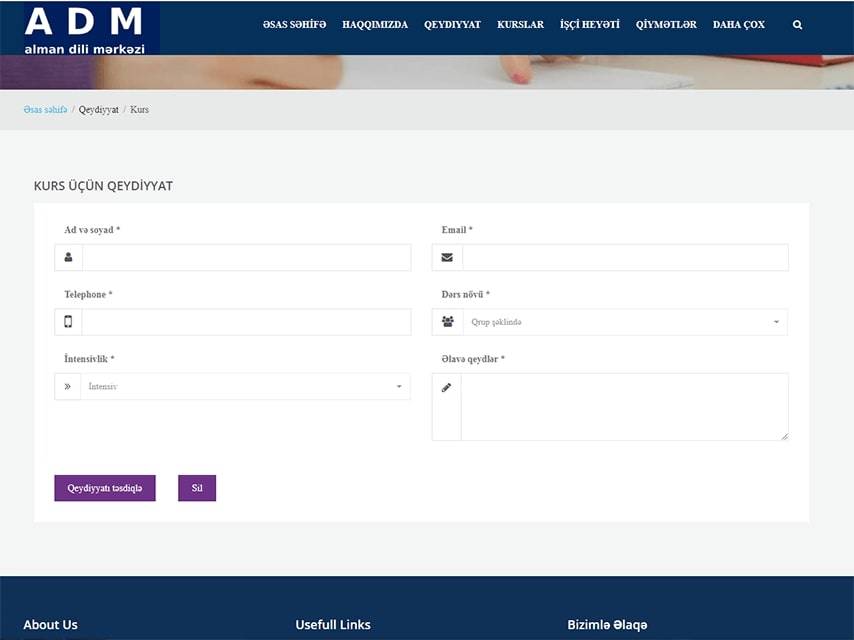
Task: Click into the Email input field
Action: (x=624, y=257)
